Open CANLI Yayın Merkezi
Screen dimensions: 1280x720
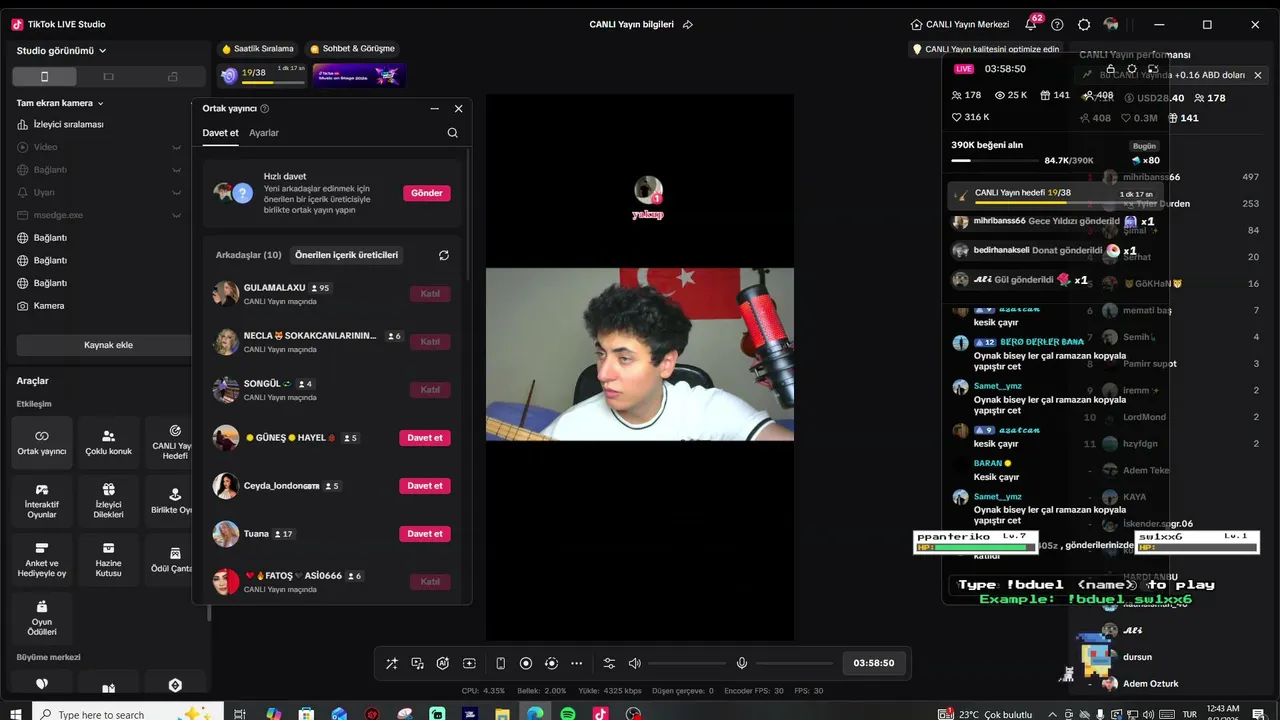point(960,24)
